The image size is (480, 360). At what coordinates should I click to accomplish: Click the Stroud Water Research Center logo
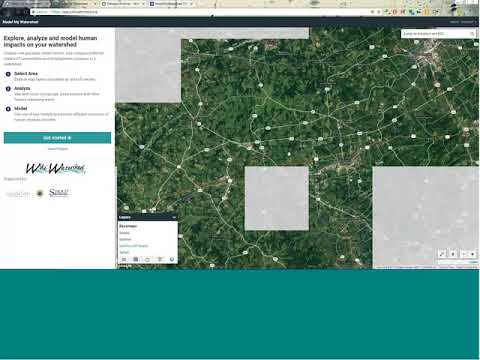pos(59,193)
